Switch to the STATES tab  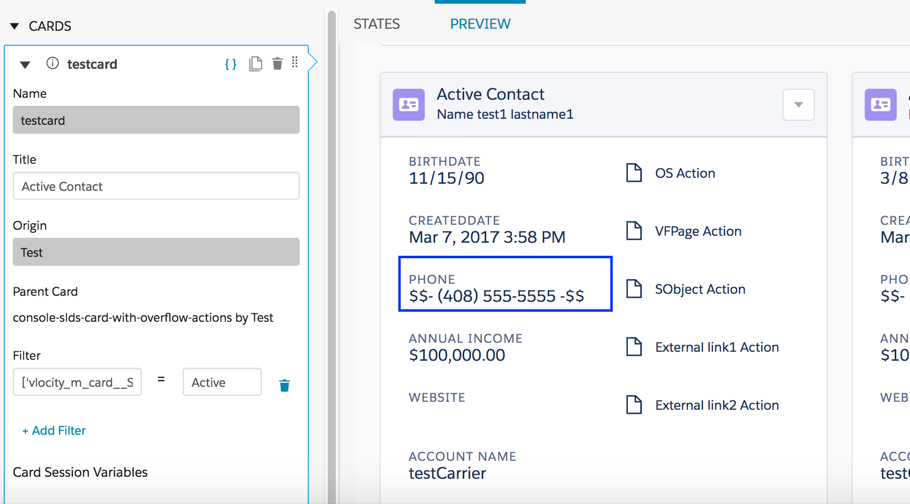tap(377, 24)
